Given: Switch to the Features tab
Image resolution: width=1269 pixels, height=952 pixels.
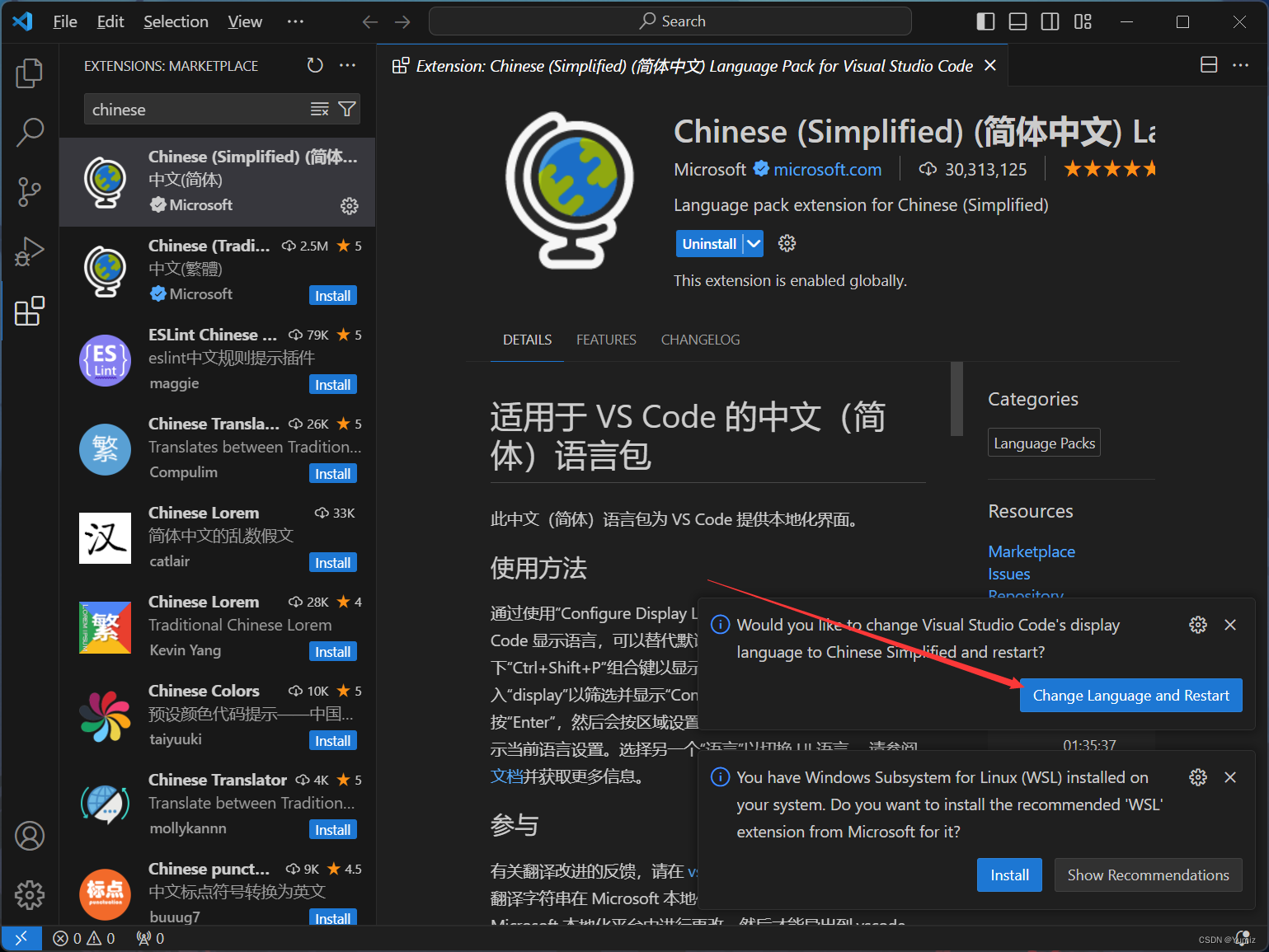Looking at the screenshot, I should click(x=606, y=340).
